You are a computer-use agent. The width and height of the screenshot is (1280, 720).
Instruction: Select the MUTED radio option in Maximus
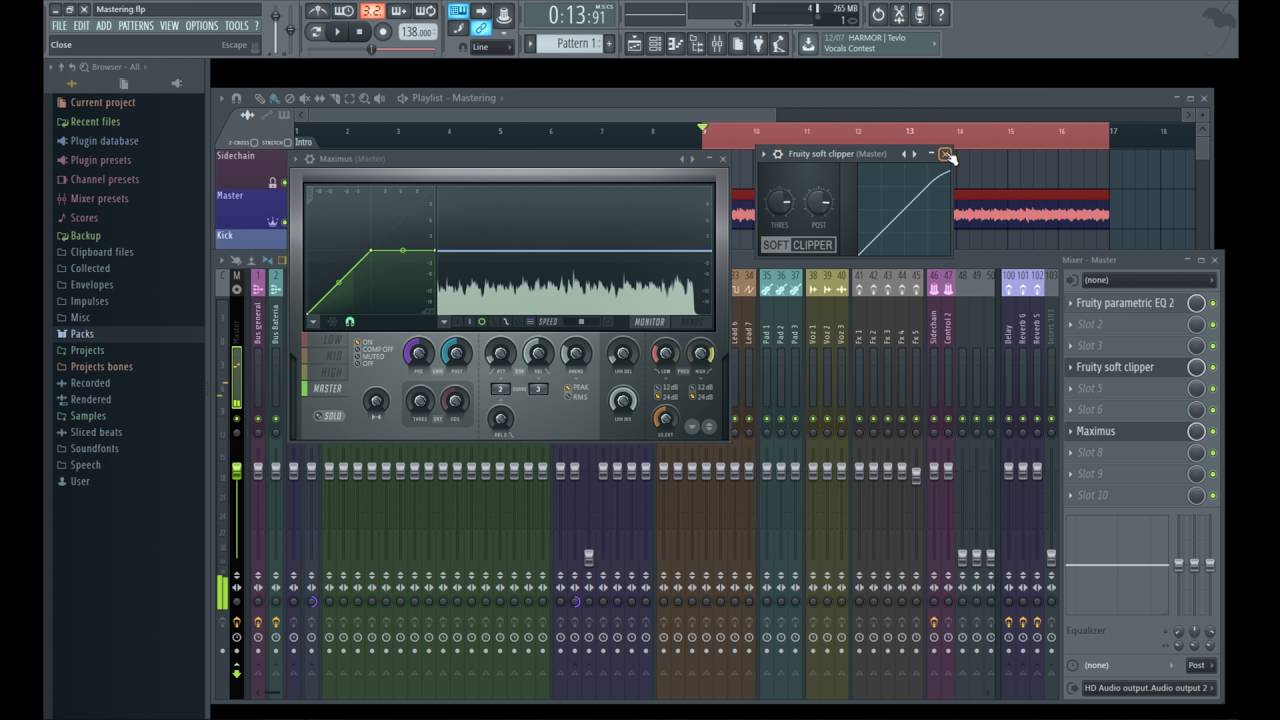[357, 356]
